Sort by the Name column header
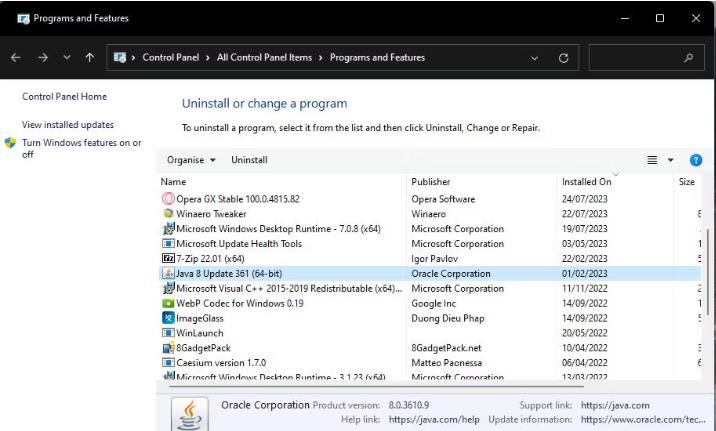 173,182
